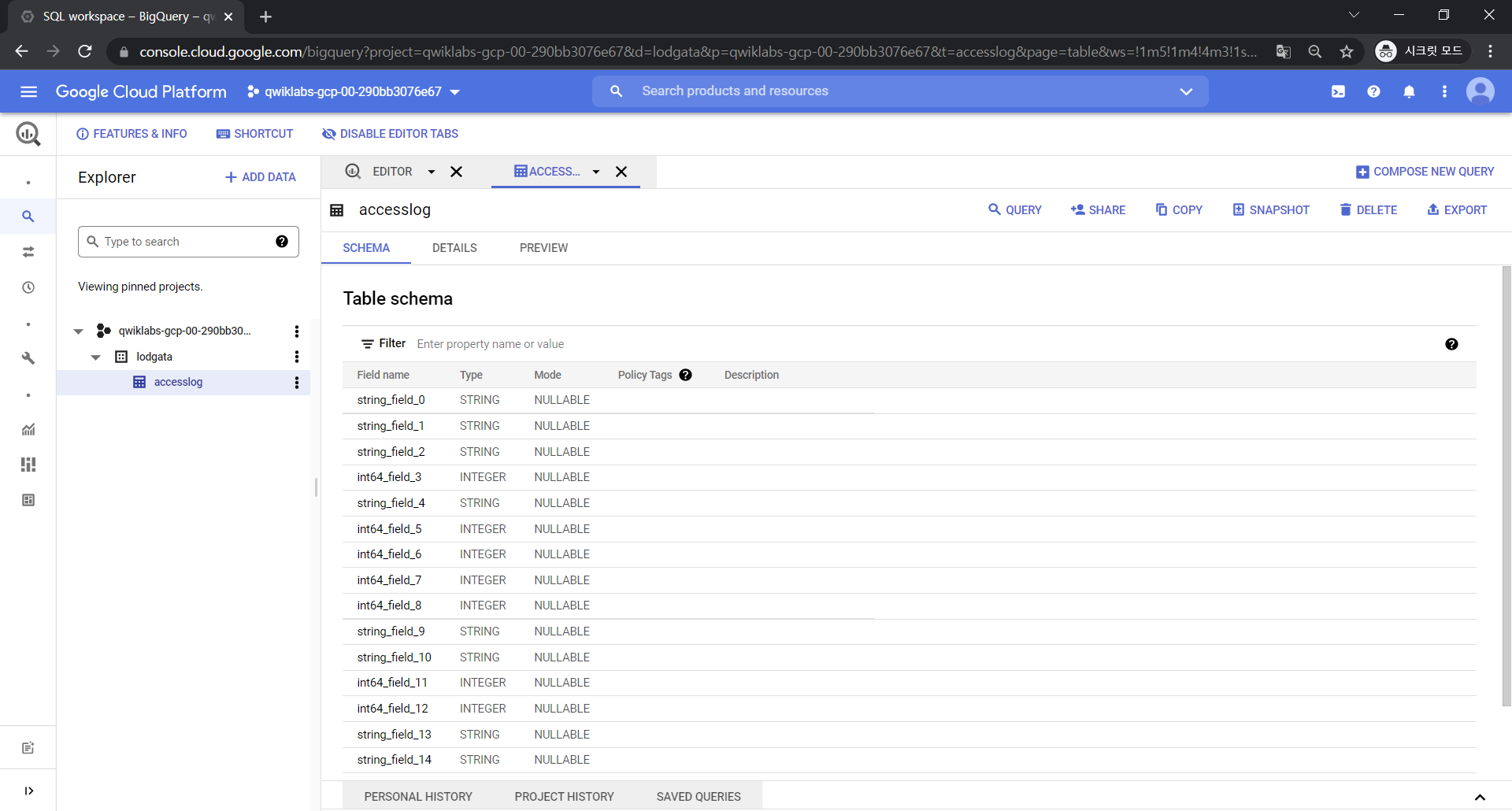The image size is (1512, 811).
Task: Open PROJECT HISTORY tab
Action: [565, 797]
